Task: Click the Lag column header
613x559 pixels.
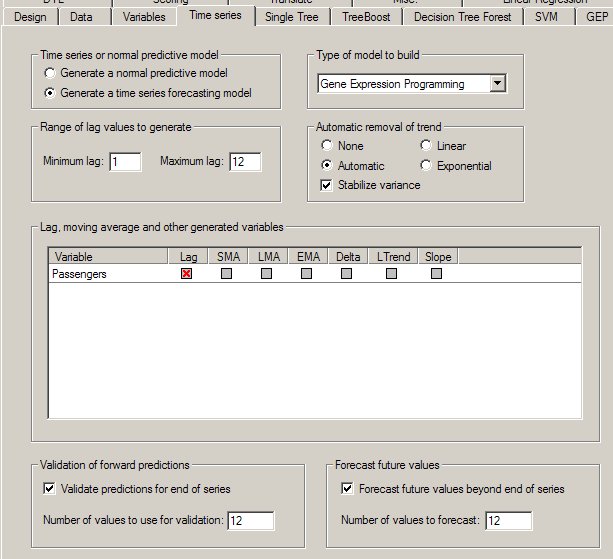Action: 188,257
